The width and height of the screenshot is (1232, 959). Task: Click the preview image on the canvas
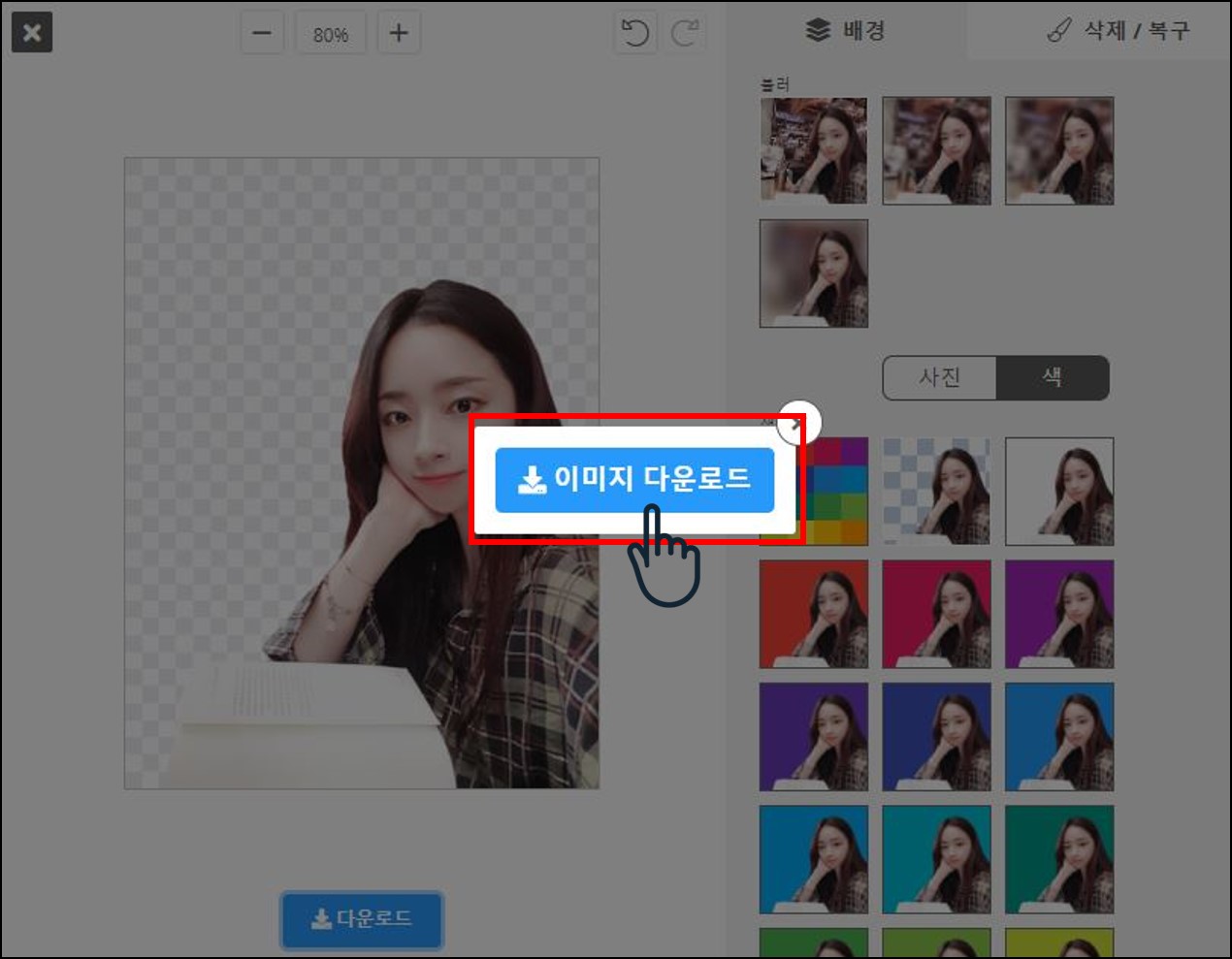pyautogui.click(x=362, y=473)
